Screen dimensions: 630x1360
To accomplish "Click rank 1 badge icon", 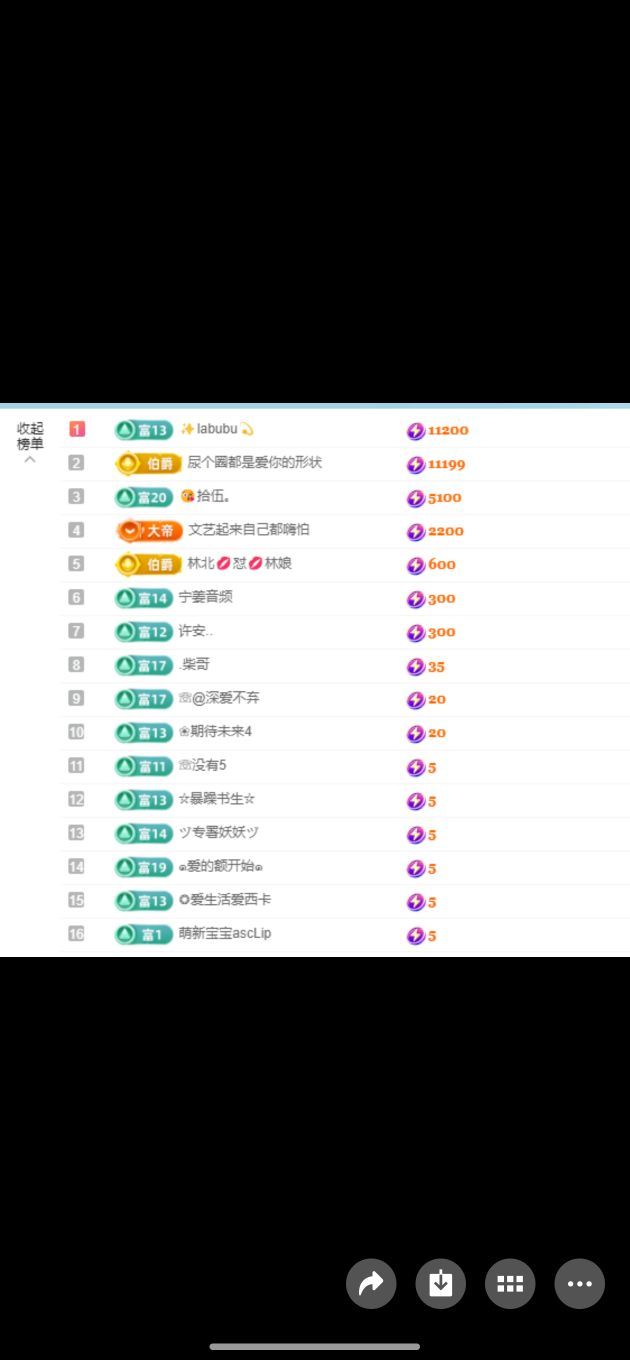I will (77, 429).
